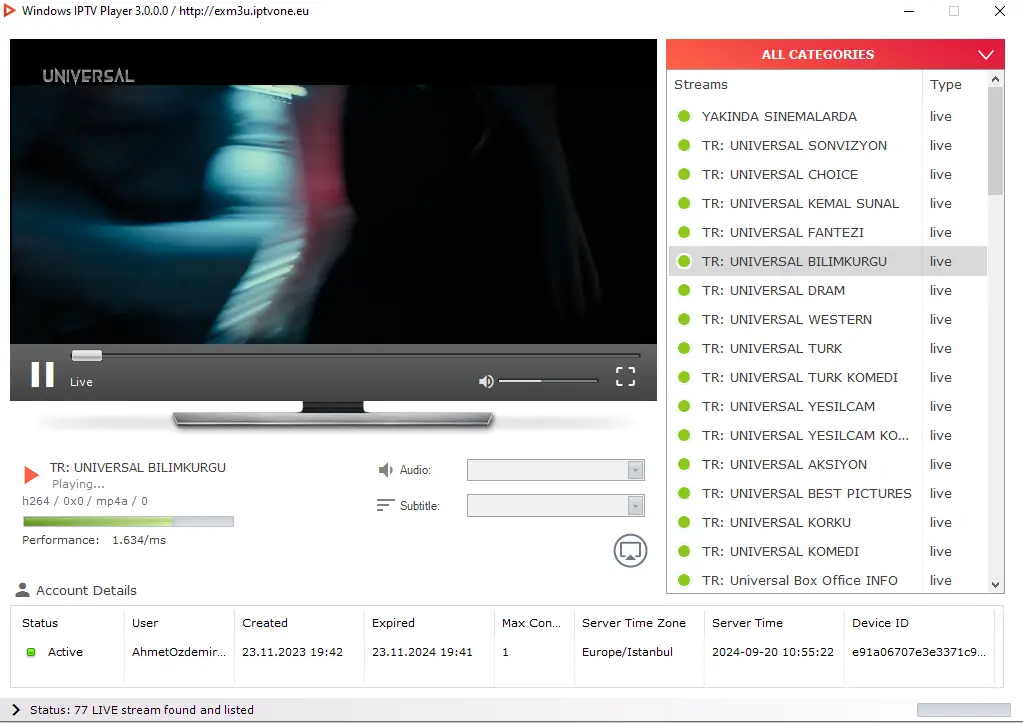Click green dot beside UNIVERSAL DRAM
Image resolution: width=1023 pixels, height=723 pixels.
684,290
